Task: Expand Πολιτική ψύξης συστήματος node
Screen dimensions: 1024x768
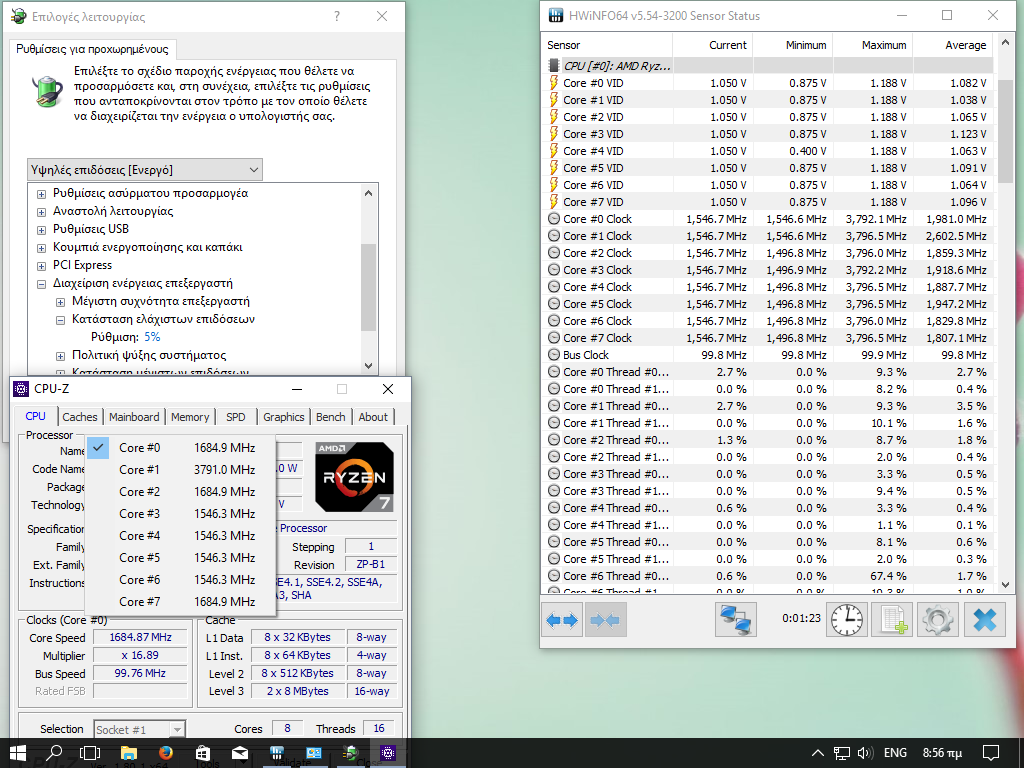Action: point(60,356)
